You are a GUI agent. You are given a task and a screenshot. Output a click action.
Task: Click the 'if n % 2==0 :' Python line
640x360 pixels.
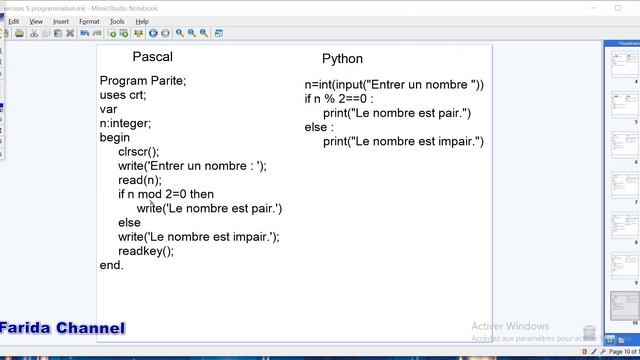(x=339, y=99)
